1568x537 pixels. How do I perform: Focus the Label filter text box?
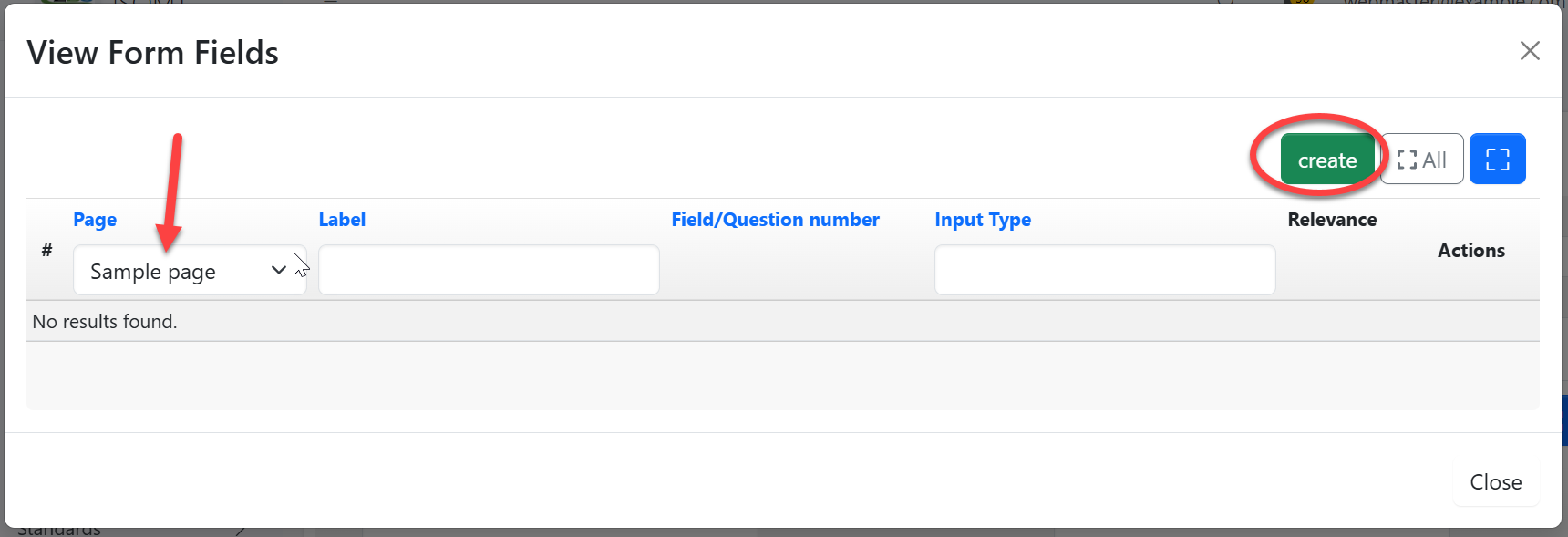[489, 271]
